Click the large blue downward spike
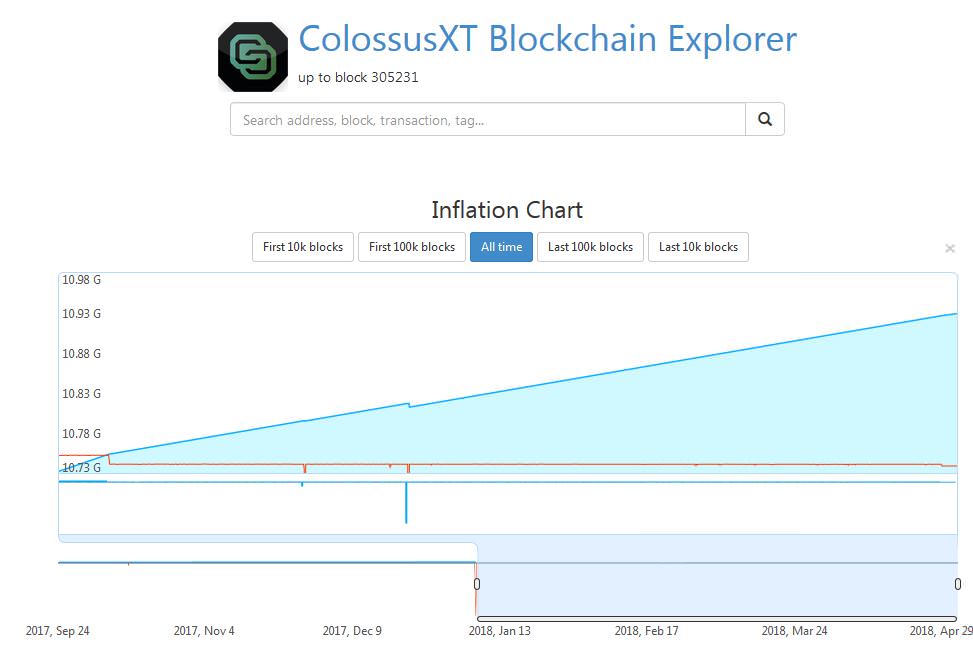 click(x=406, y=502)
